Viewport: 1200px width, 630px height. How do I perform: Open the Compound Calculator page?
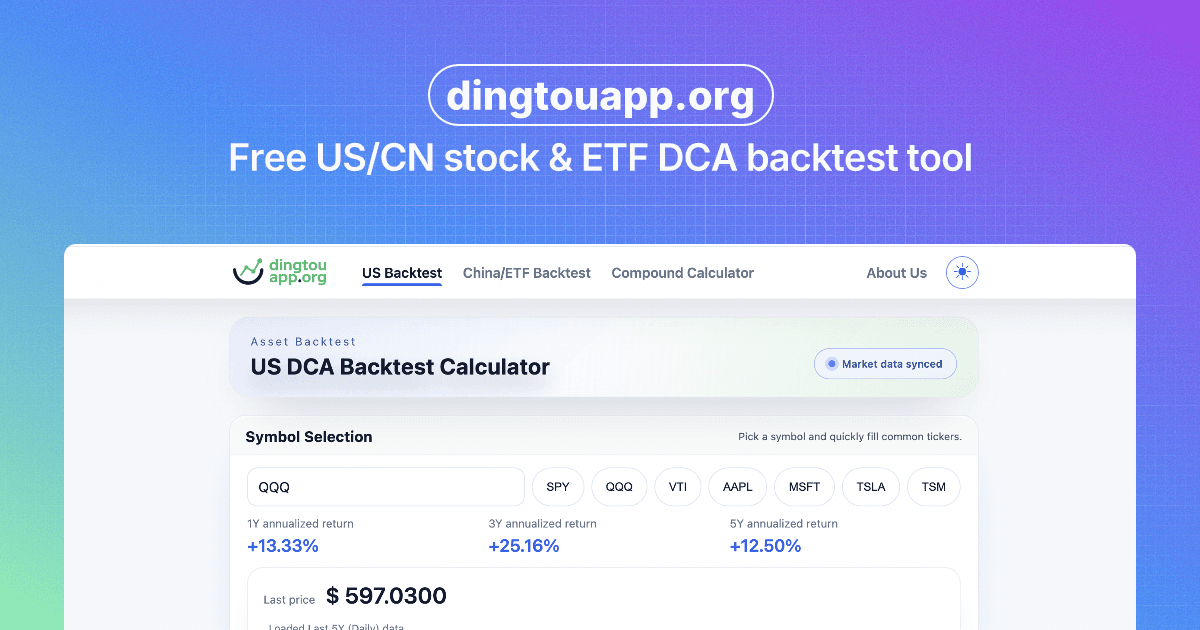(x=682, y=272)
